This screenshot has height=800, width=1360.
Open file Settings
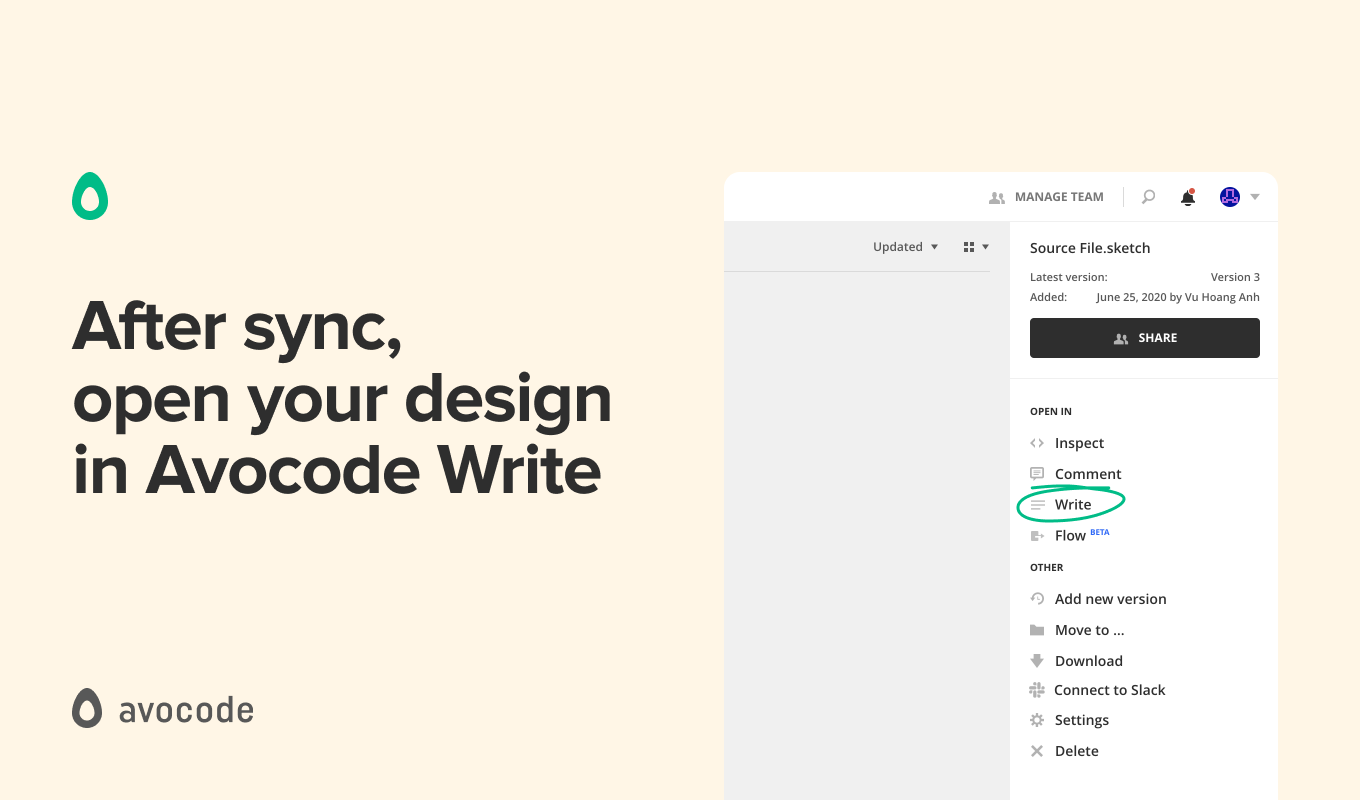pos(1081,720)
